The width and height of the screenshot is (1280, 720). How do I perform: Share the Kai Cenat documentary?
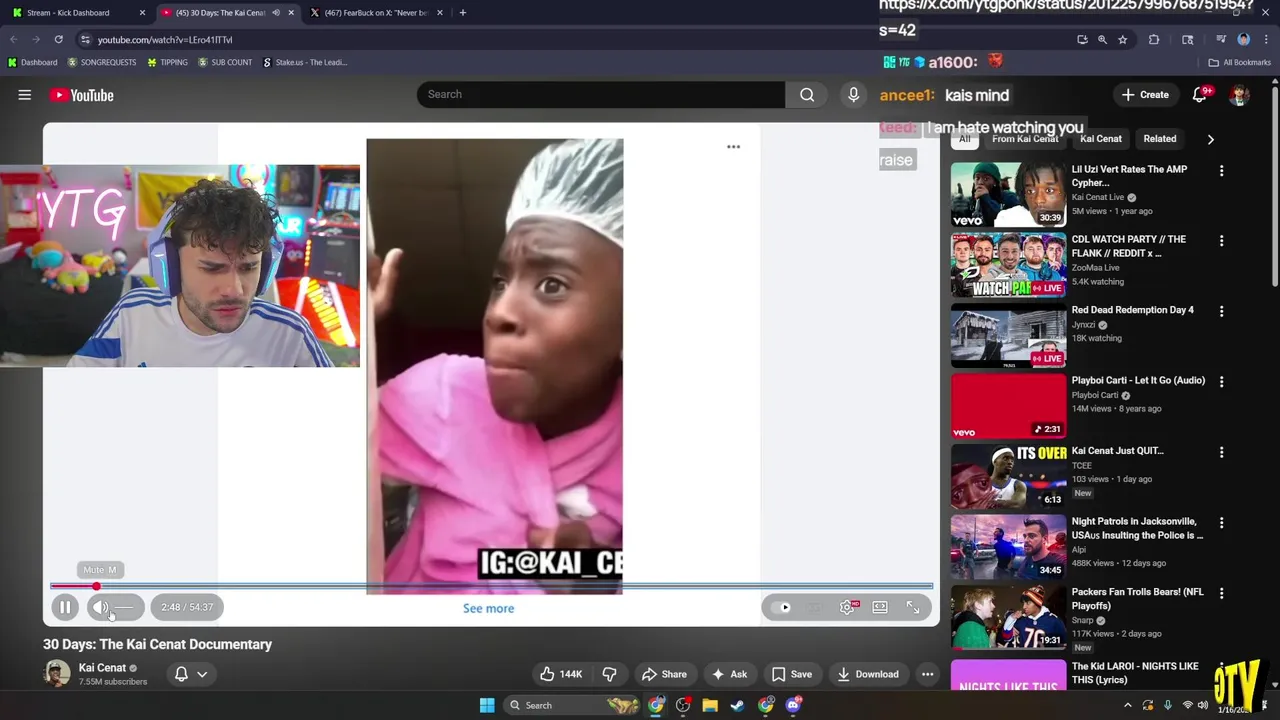[664, 674]
